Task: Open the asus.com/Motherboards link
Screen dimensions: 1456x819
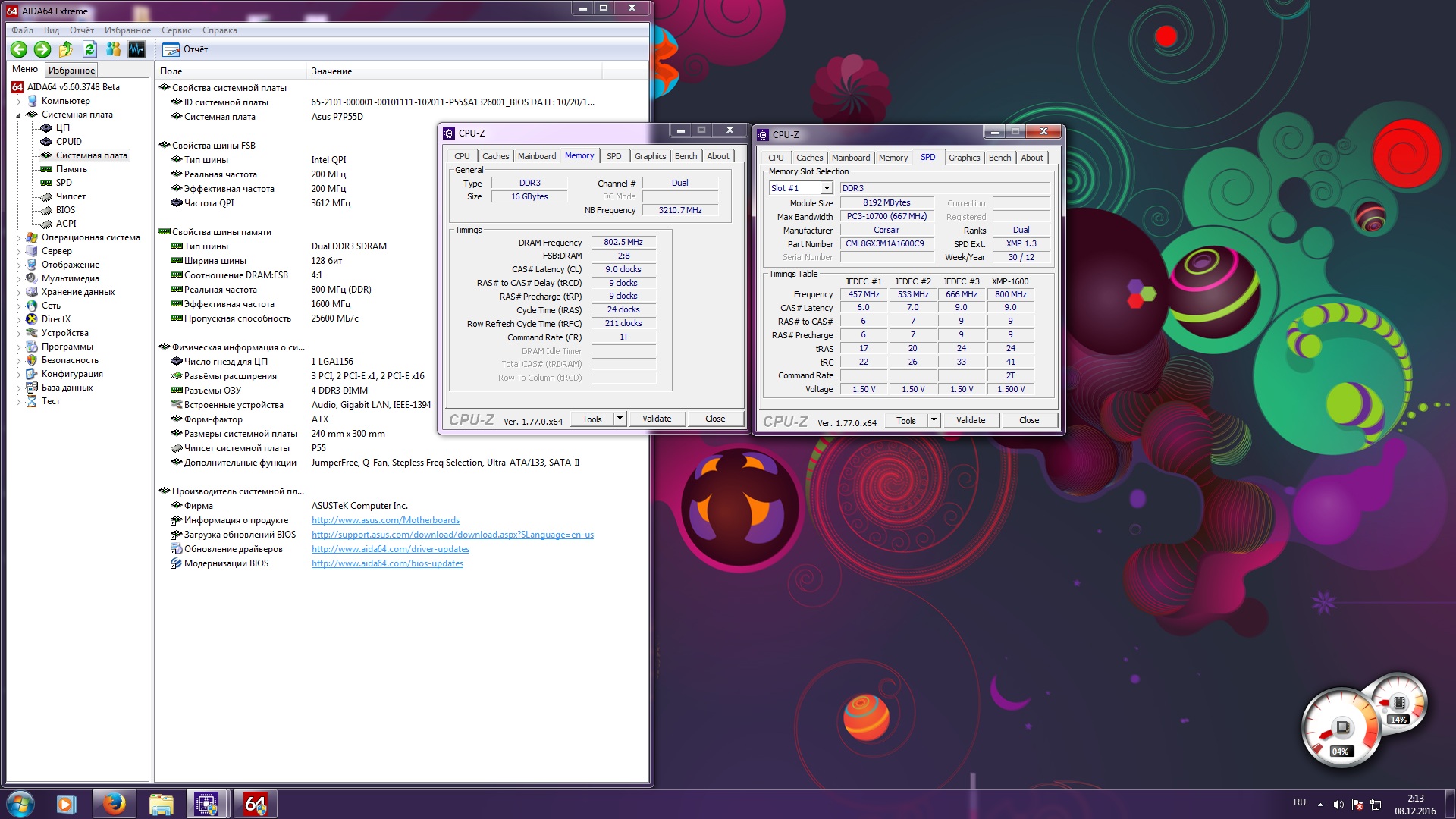Action: (385, 520)
